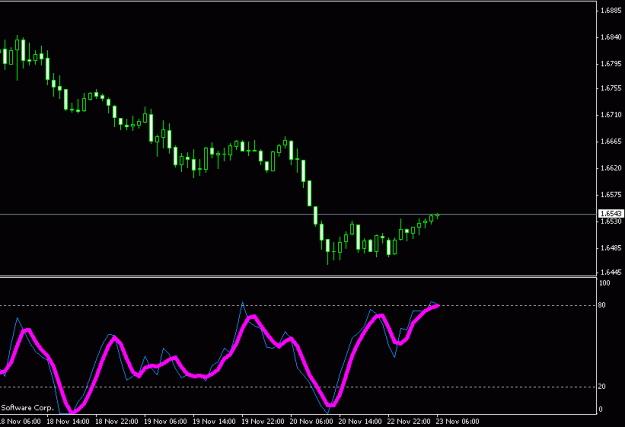Click the 1.6885 price axis label
Viewport: 625px width, 427px height.
611,11
